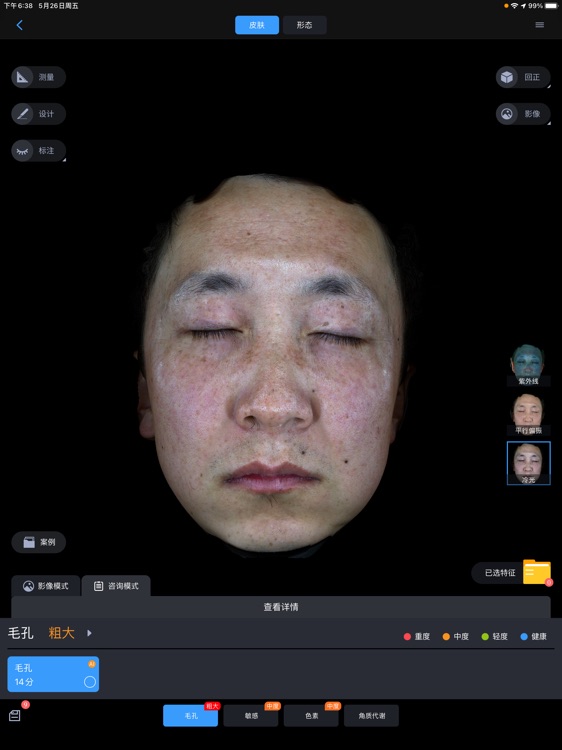Switch to the 形态 tab
Viewport: 562px width, 750px height.
pos(305,25)
